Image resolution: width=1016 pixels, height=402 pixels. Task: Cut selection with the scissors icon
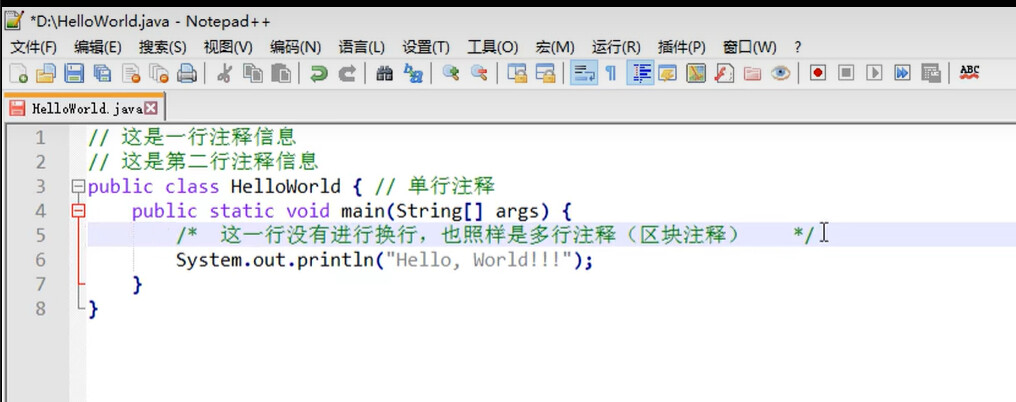coord(224,73)
